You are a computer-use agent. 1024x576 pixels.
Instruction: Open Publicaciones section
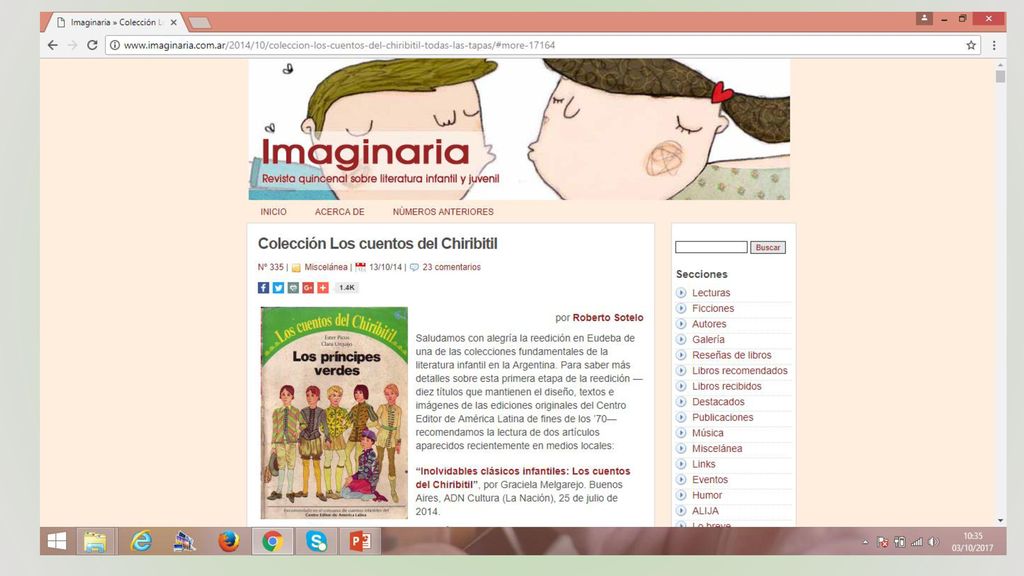tap(723, 417)
